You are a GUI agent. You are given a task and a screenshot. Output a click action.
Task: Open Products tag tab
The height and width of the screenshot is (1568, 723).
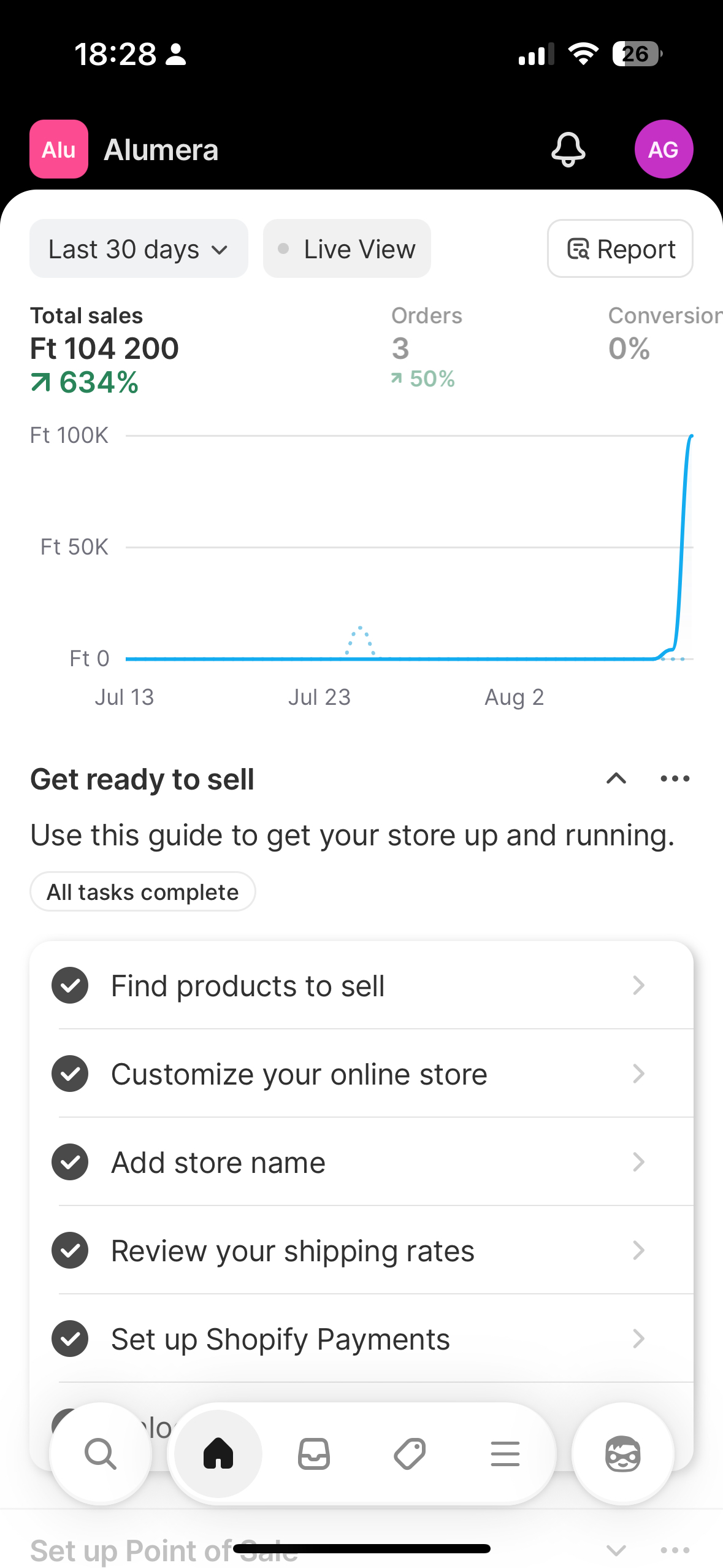pyautogui.click(x=410, y=1453)
